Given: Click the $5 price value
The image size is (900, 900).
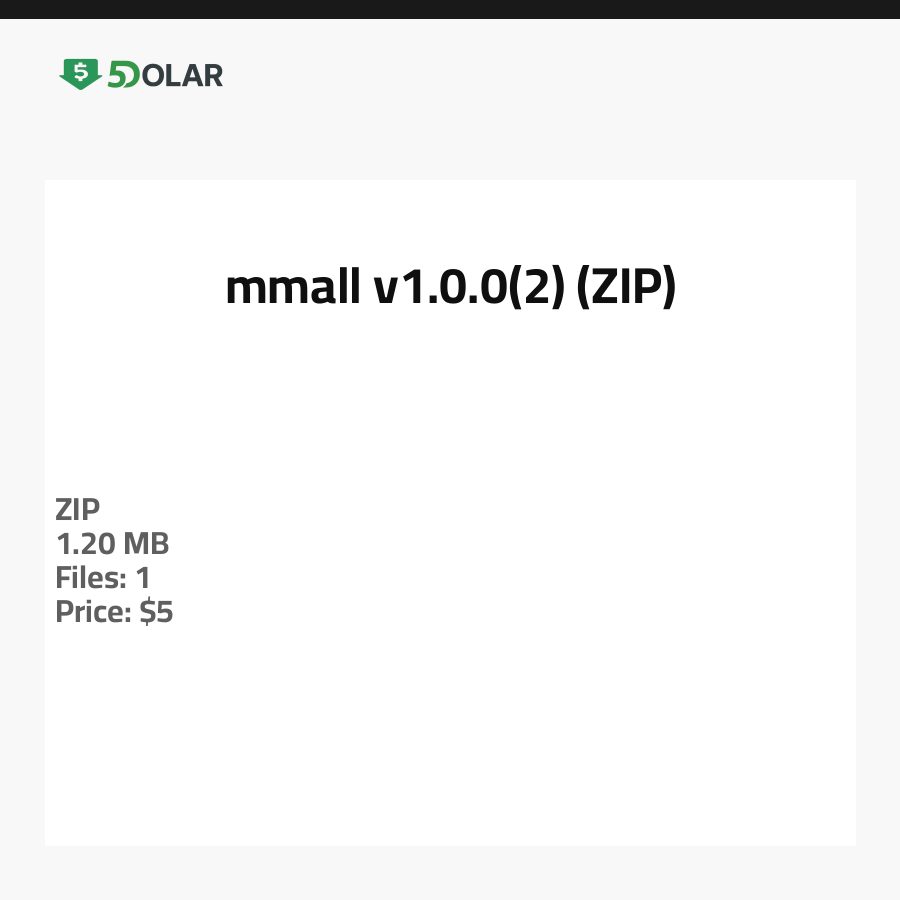Looking at the screenshot, I should point(156,612).
